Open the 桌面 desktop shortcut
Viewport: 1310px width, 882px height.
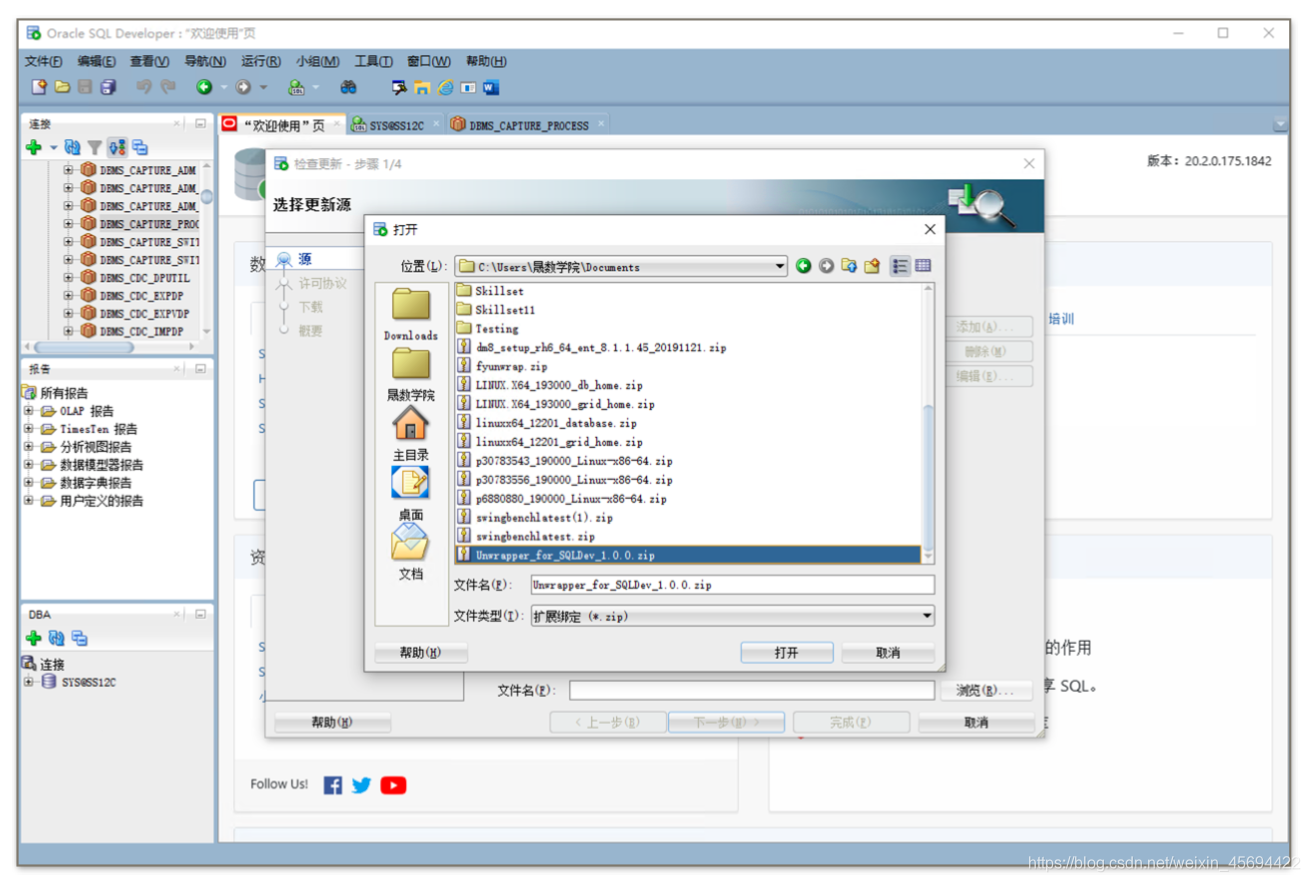tap(411, 493)
